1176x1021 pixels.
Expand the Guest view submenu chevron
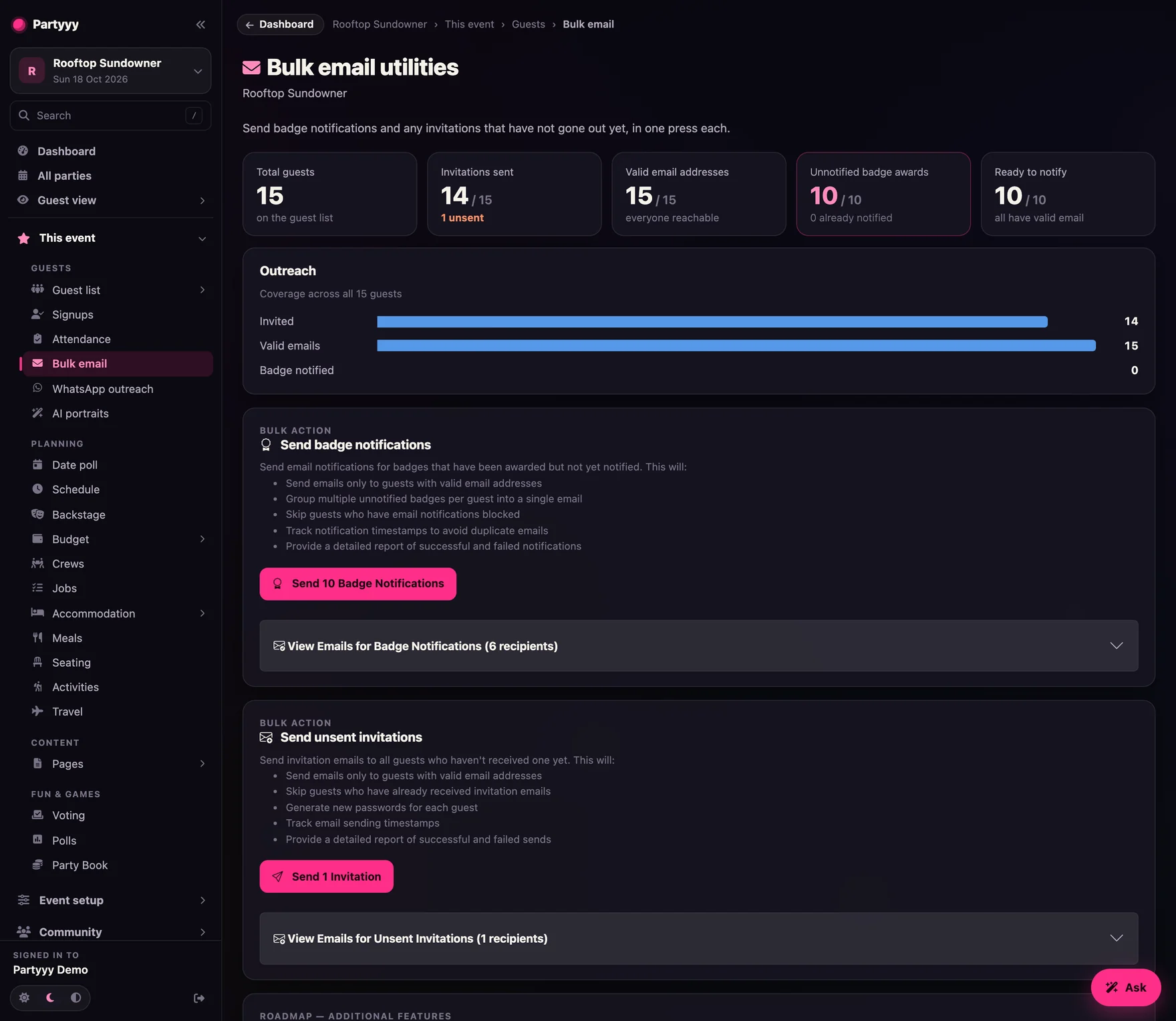[x=202, y=200]
